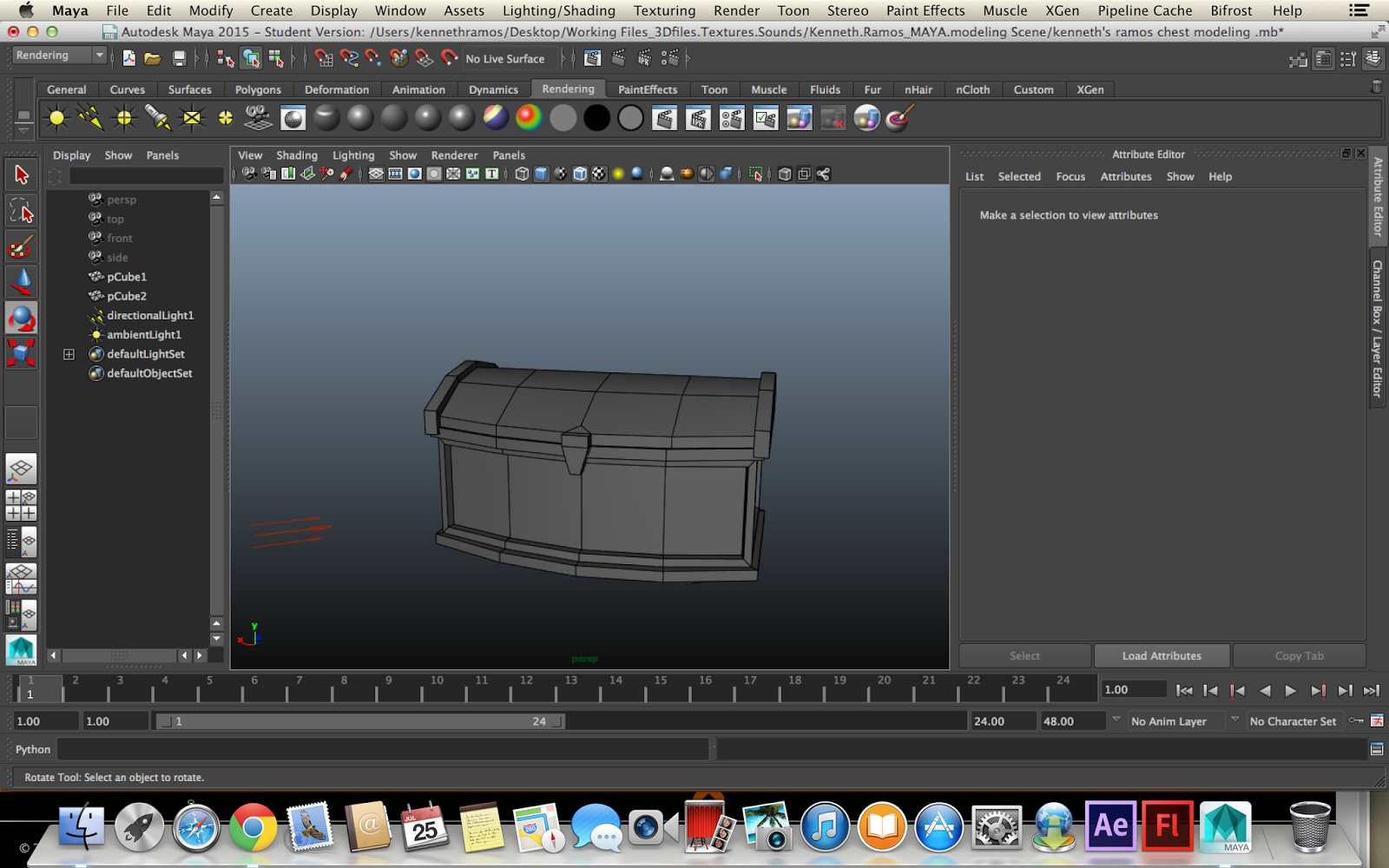Viewport: 1389px width, 868px height.
Task: Enable smooth shading in the viewport toolbar
Action: click(540, 173)
